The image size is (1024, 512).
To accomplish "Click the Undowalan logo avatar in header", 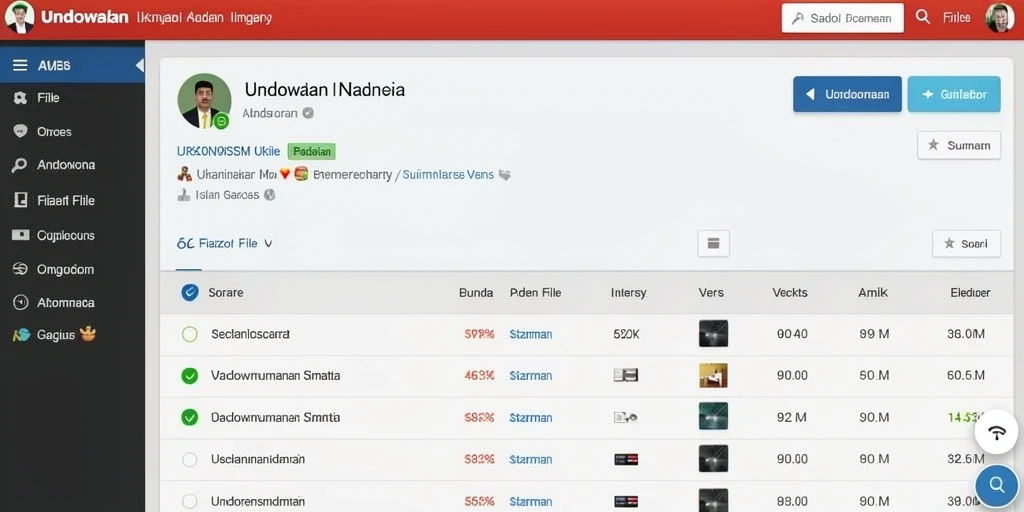I will (x=19, y=18).
